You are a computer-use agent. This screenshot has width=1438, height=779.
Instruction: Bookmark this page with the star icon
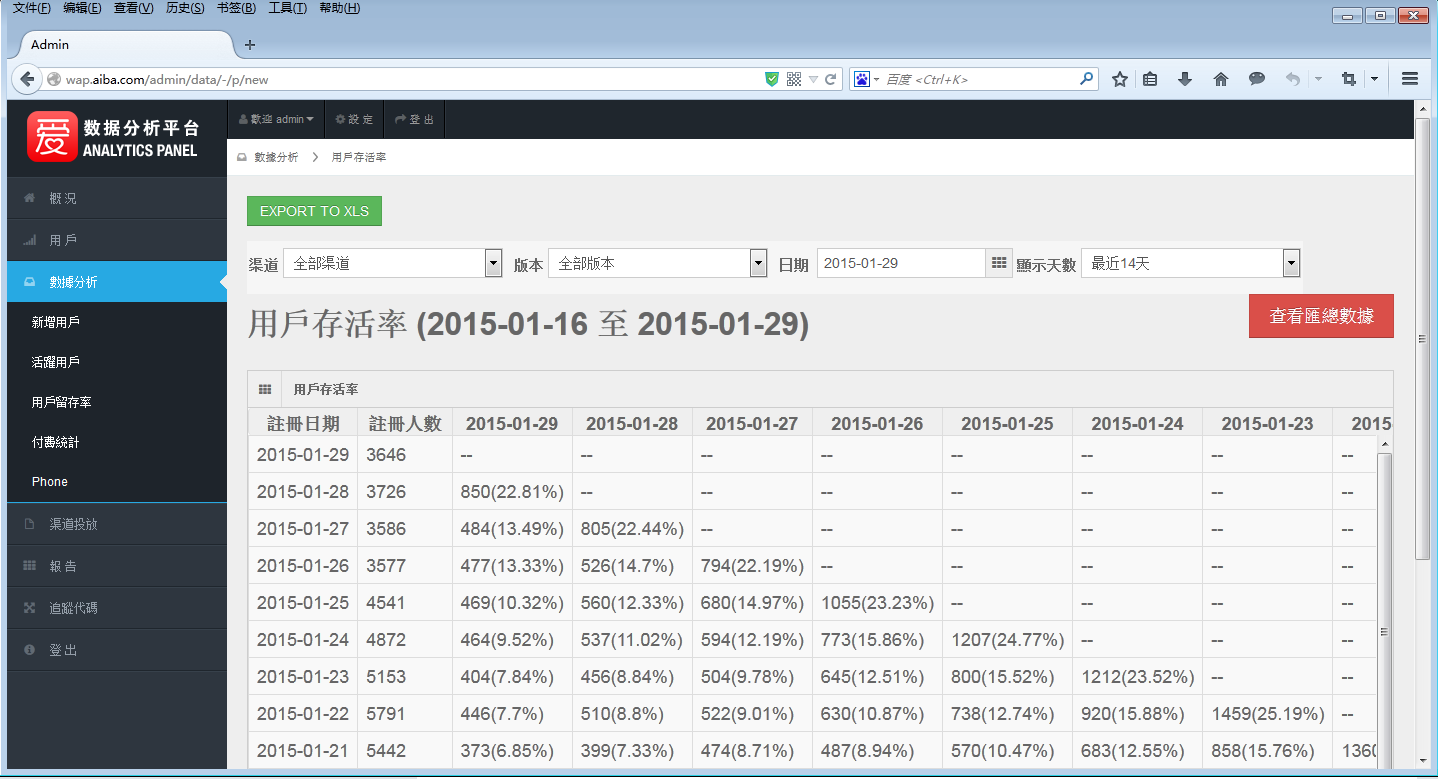point(1120,79)
